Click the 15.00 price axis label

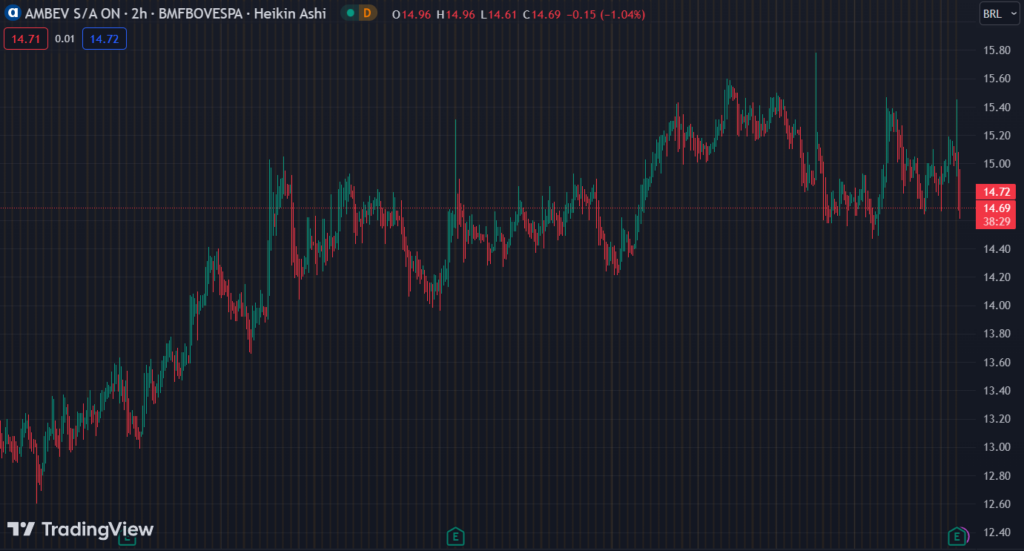click(997, 164)
